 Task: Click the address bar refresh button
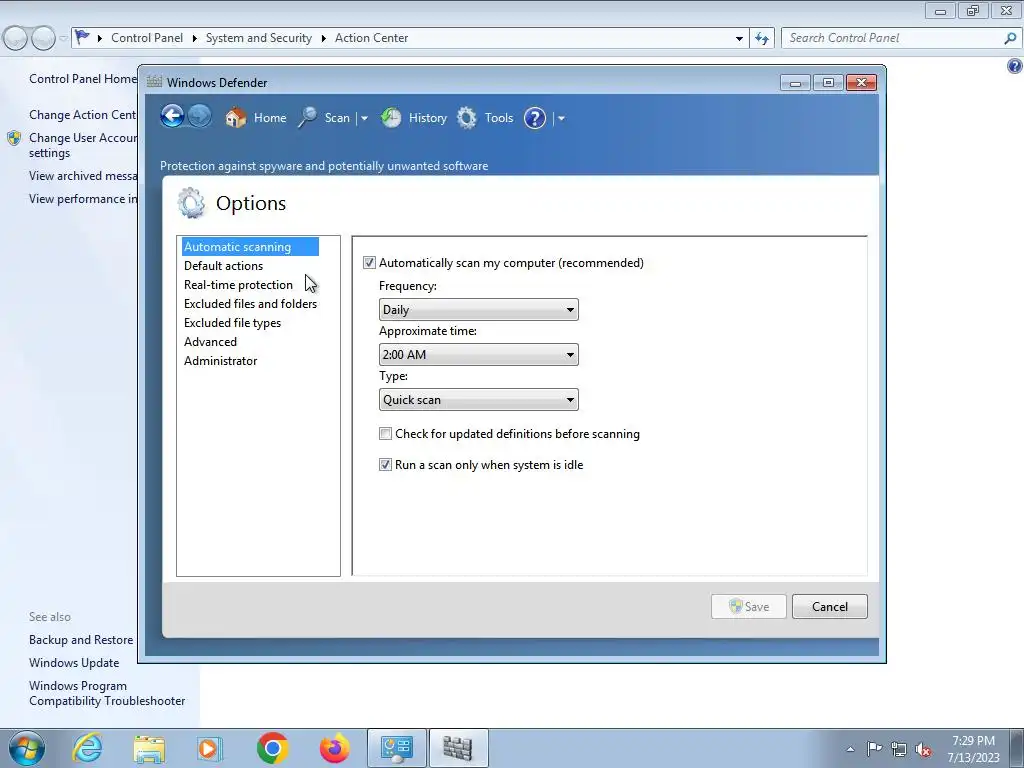[762, 39]
